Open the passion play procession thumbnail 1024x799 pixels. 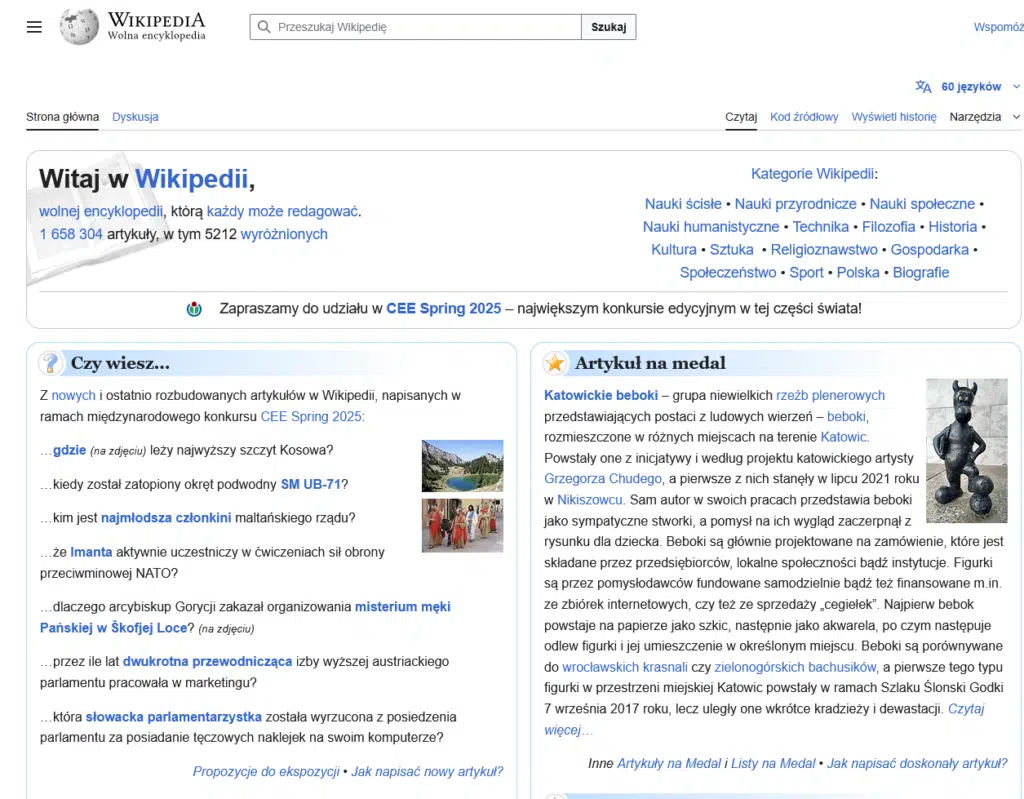tap(462, 525)
